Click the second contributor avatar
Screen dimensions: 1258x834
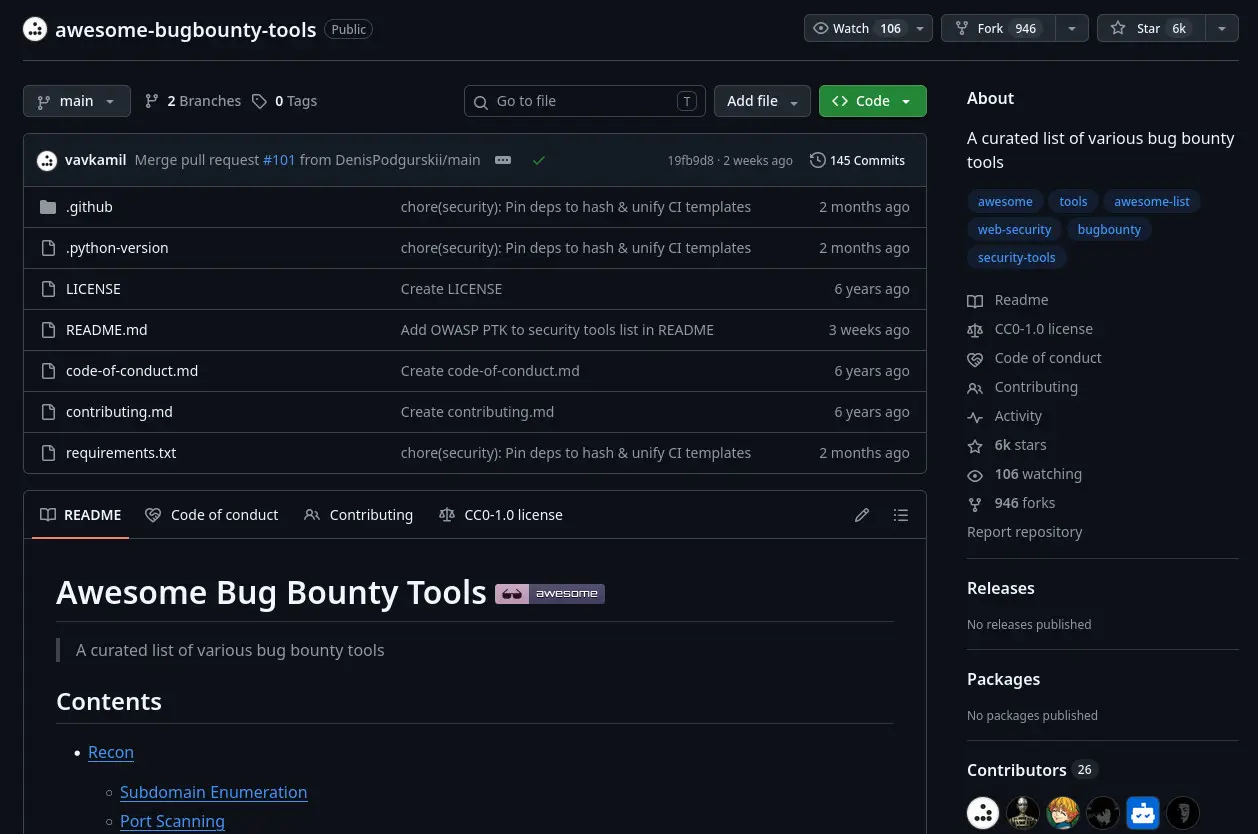pos(1023,813)
